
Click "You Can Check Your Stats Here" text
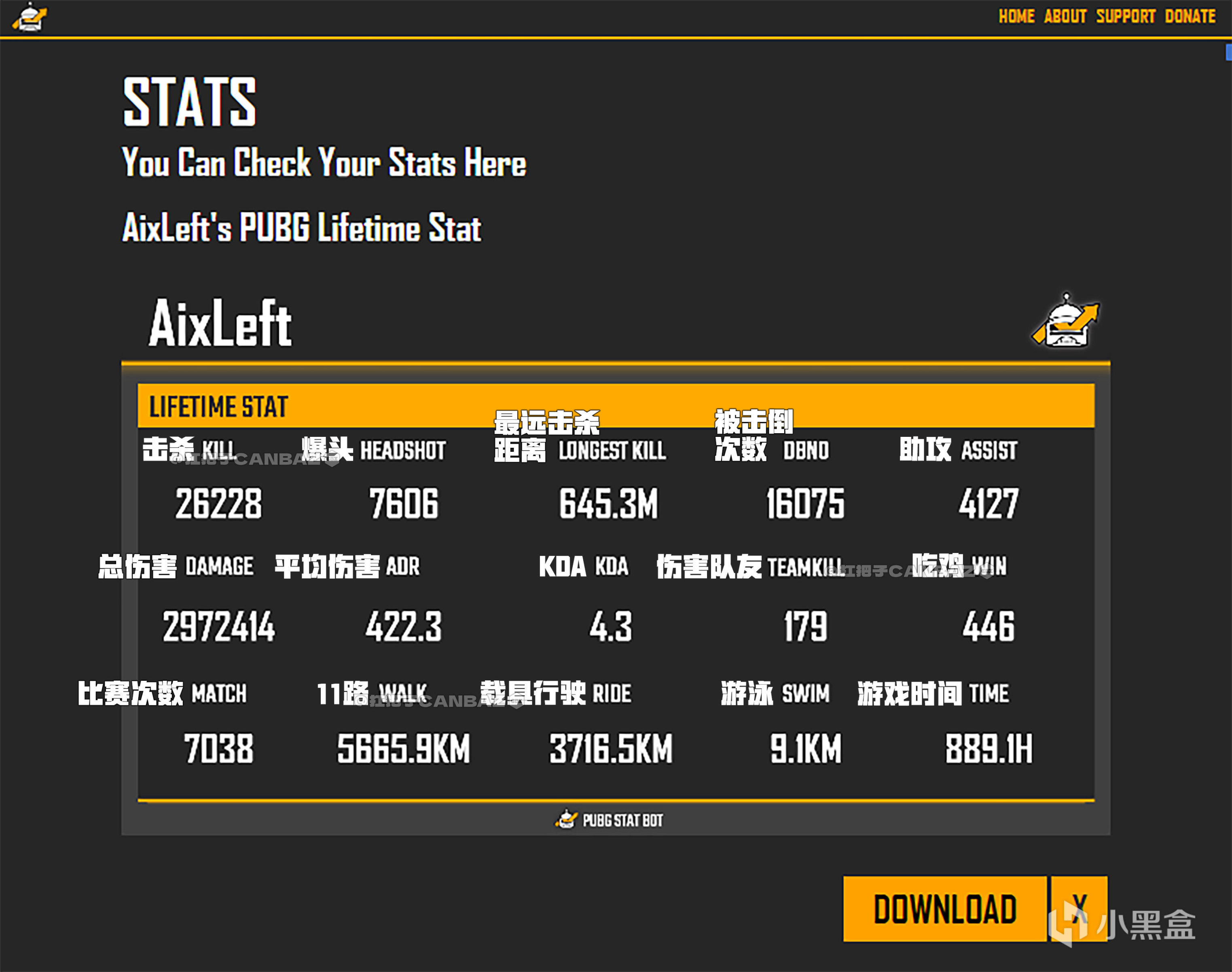click(x=324, y=162)
